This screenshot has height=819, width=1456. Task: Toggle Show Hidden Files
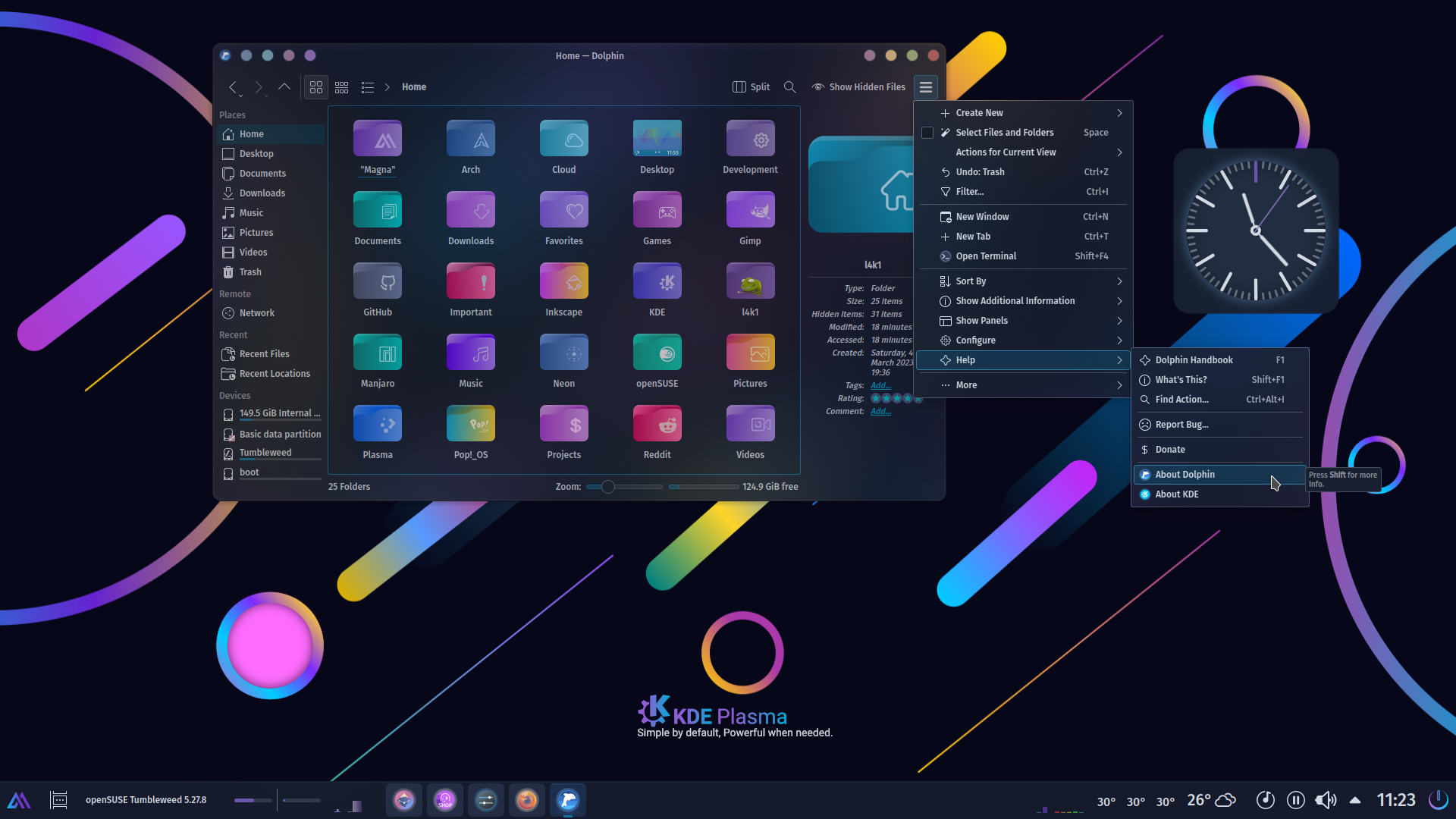[x=858, y=87]
